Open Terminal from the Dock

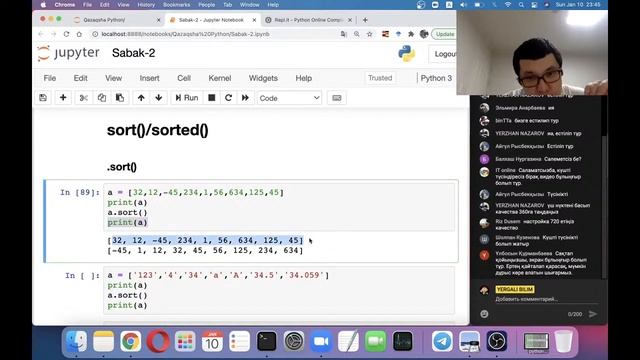pos(267,341)
